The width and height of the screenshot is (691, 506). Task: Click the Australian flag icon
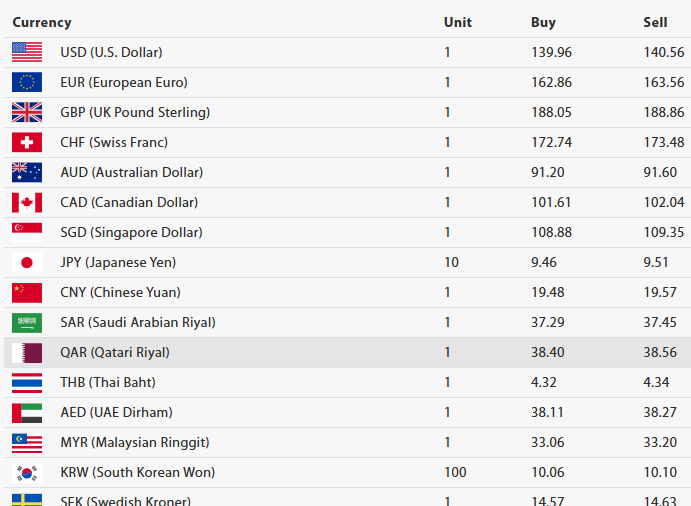coord(27,172)
